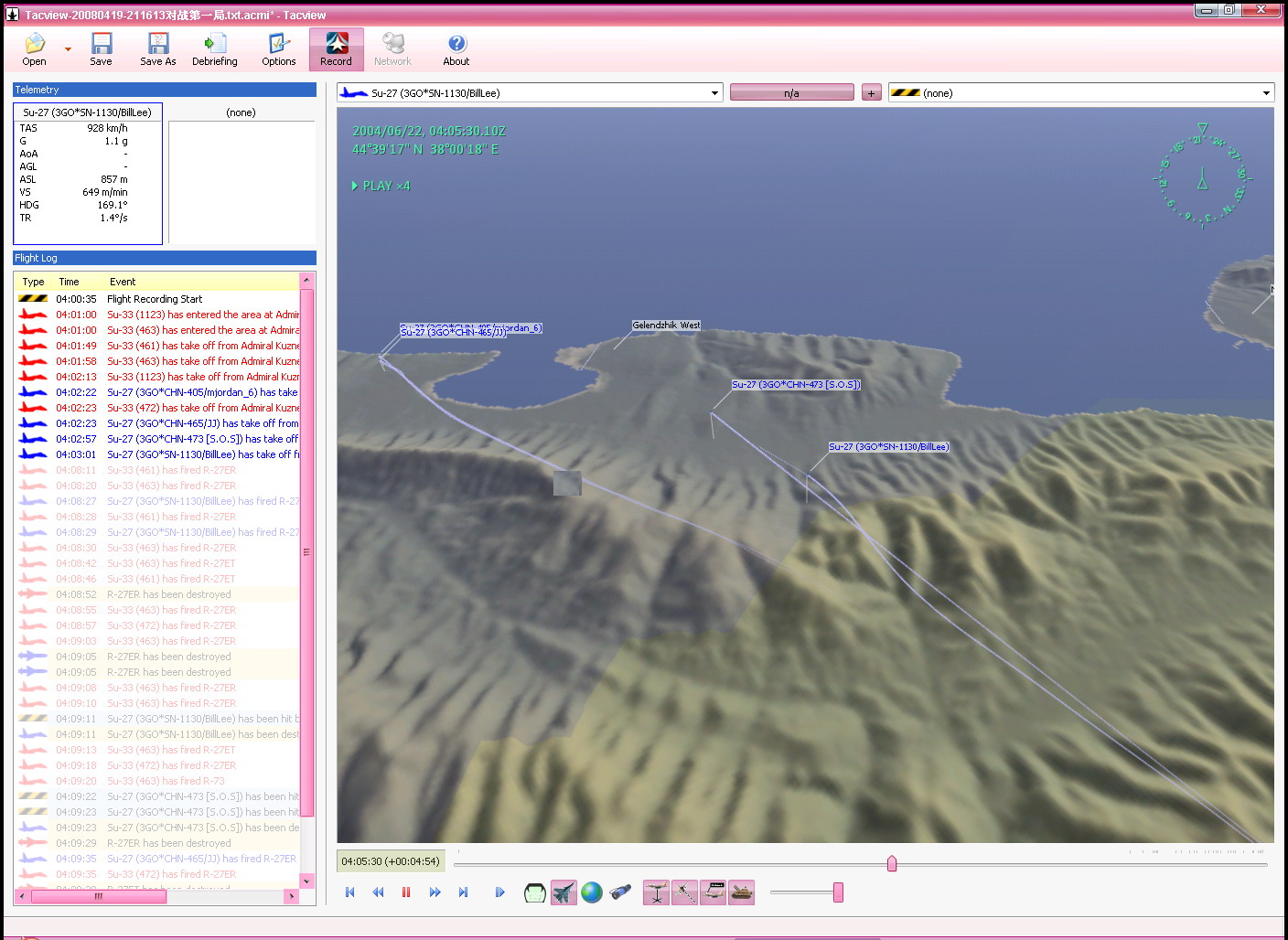Viewport: 1288px width, 940px height.
Task: Click the dropdown arrow beside Open
Action: [x=68, y=49]
